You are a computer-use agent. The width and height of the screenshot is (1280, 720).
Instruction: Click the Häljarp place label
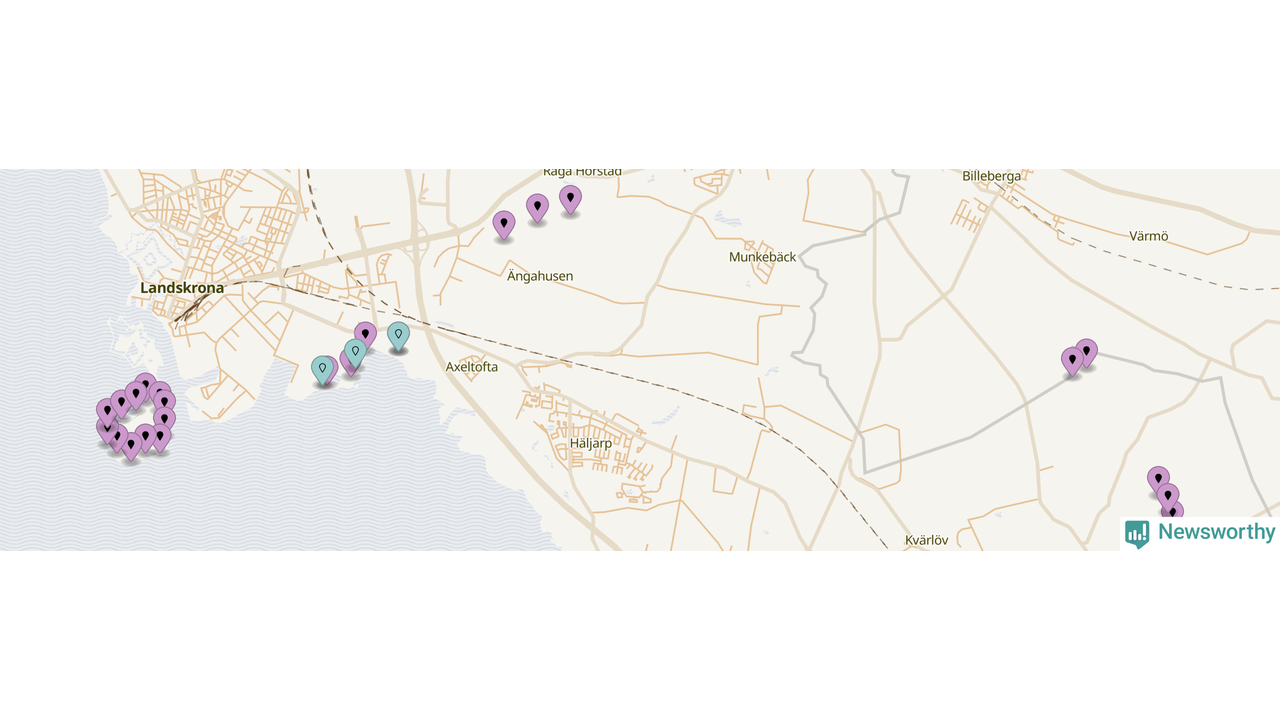click(590, 443)
